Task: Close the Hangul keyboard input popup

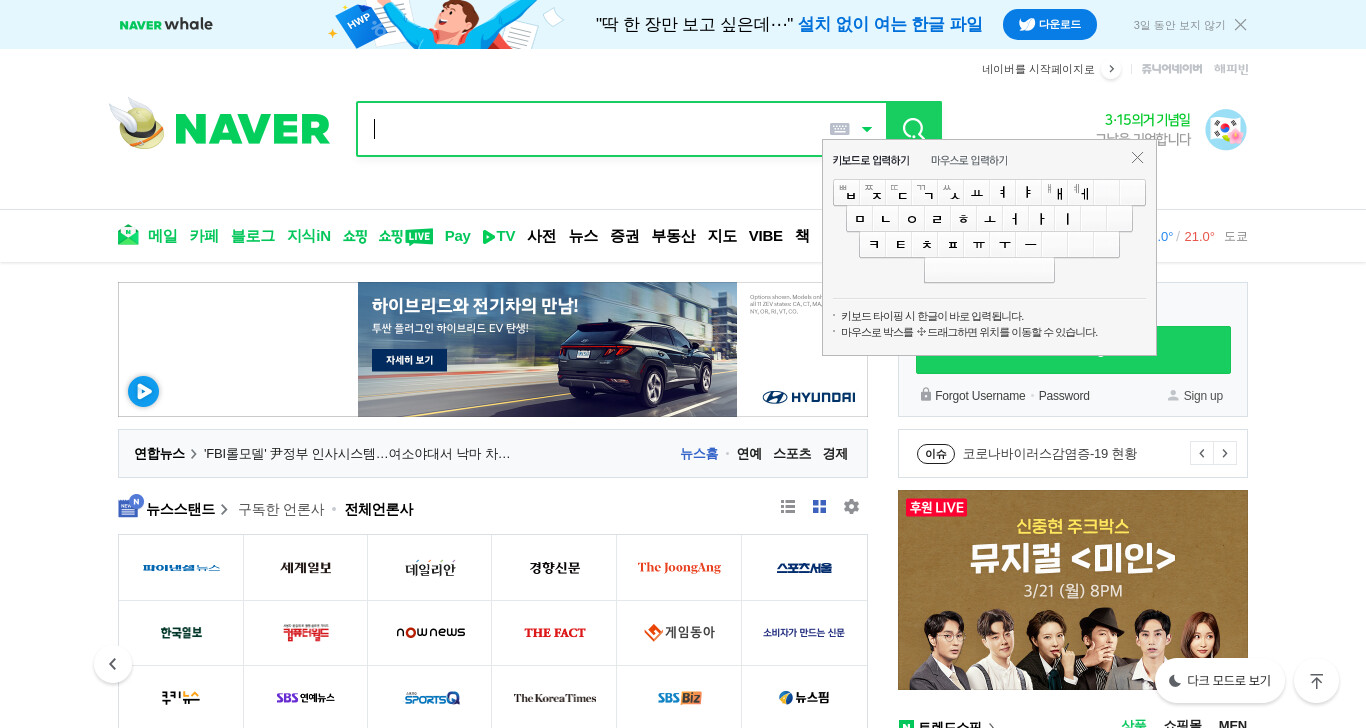Action: pos(1137,158)
